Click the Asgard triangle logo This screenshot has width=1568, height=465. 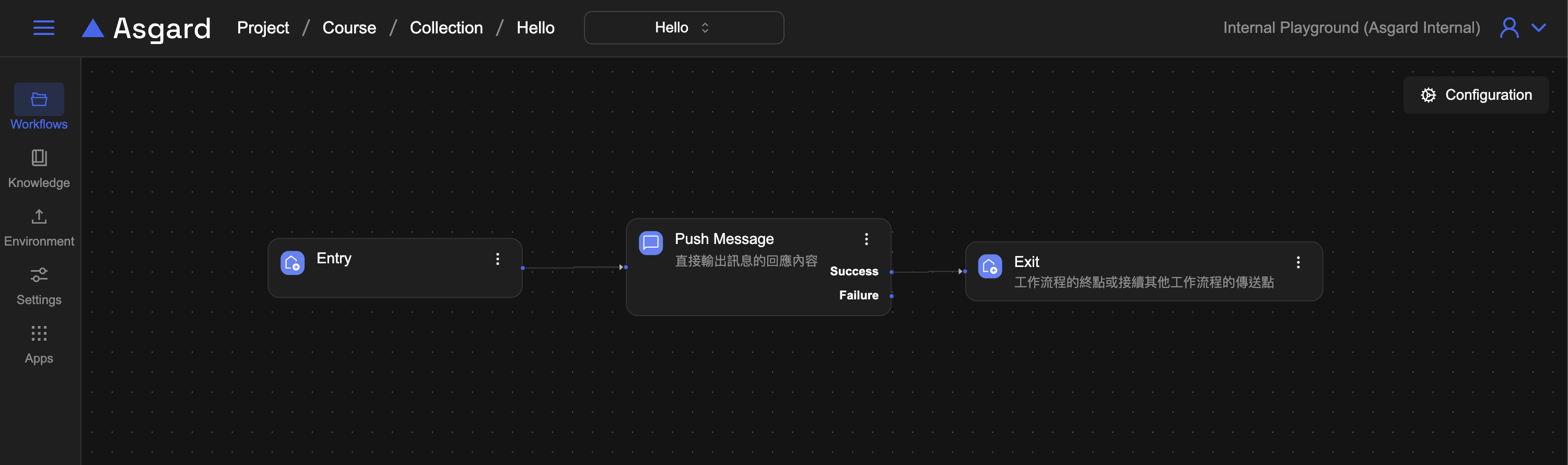coord(93,28)
